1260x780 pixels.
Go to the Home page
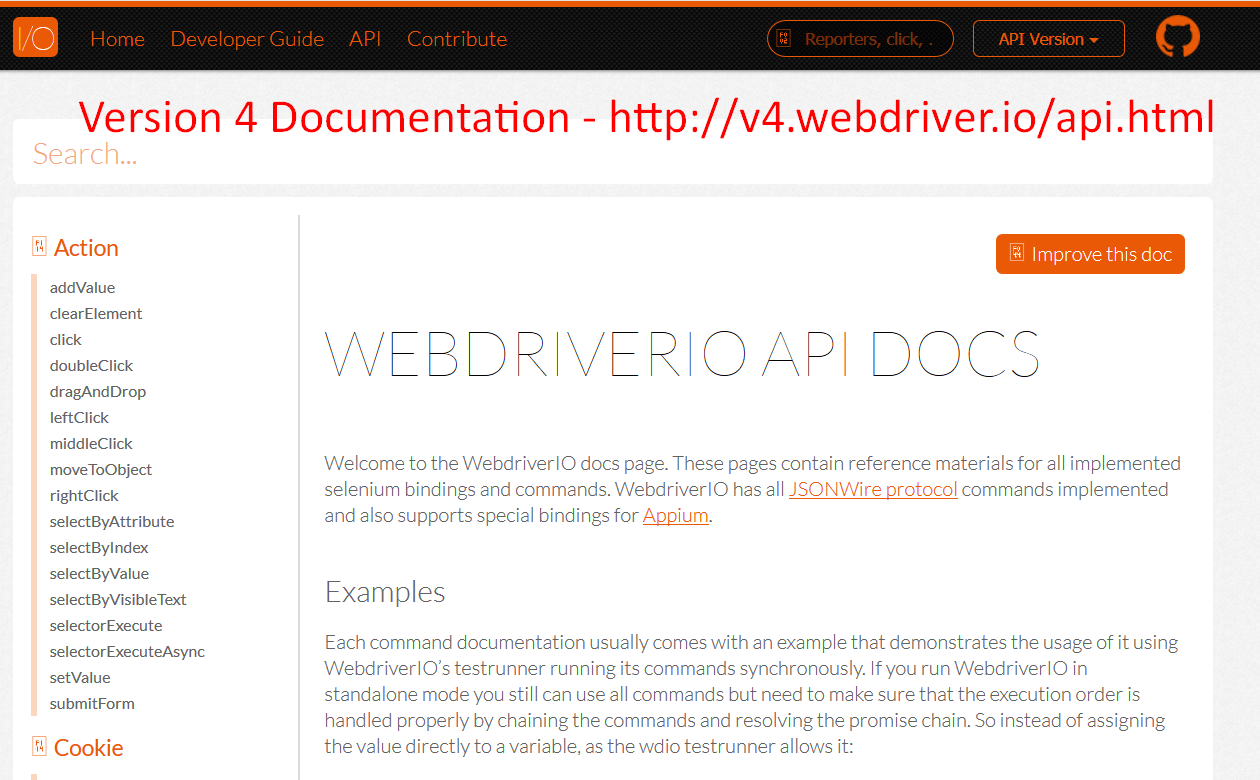[117, 39]
